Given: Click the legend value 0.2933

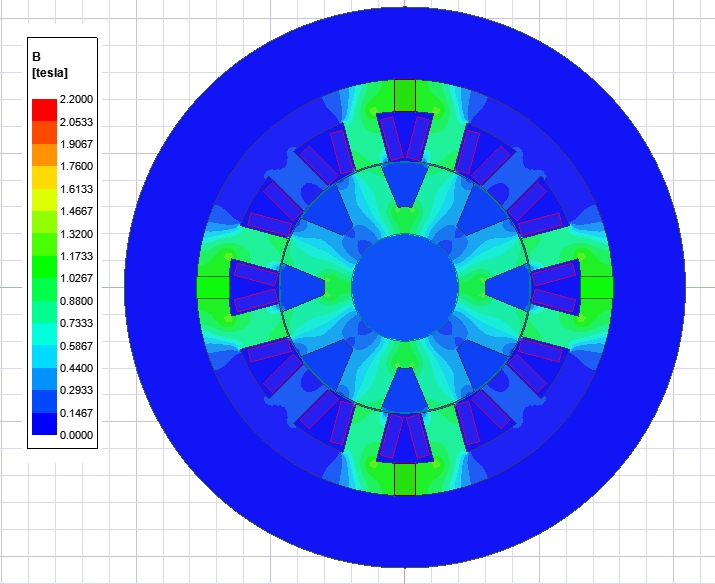Looking at the screenshot, I should coord(76,390).
